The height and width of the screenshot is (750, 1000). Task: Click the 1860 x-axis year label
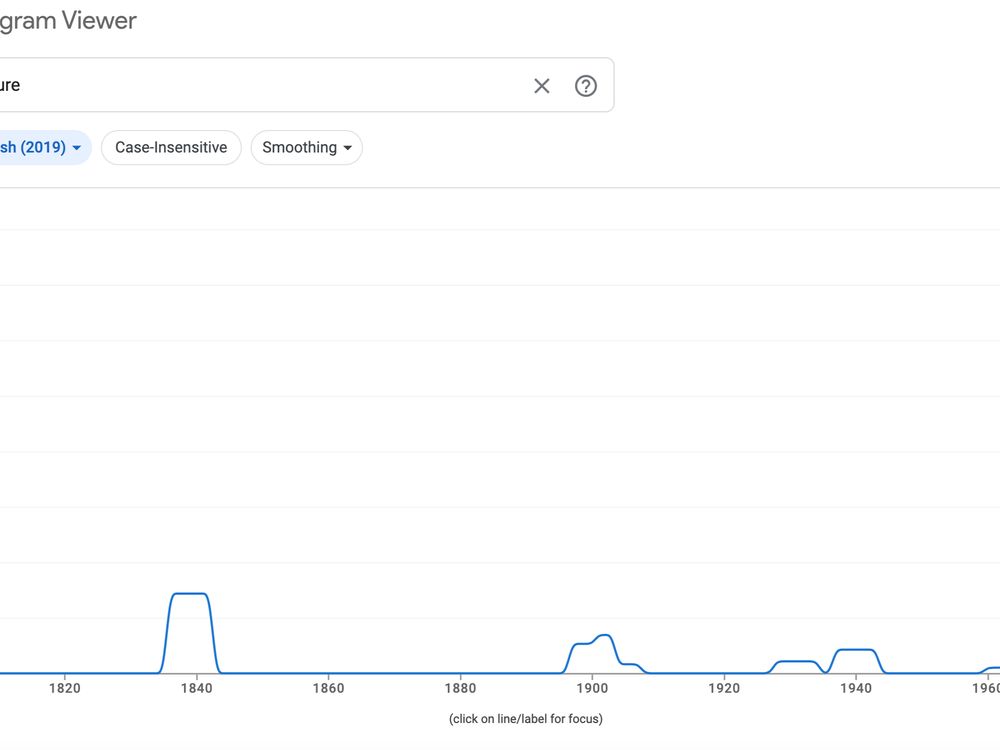[328, 688]
